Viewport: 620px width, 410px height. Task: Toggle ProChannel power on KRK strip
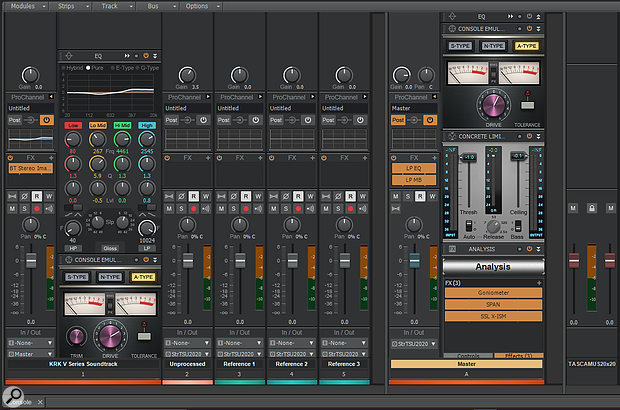[46, 120]
